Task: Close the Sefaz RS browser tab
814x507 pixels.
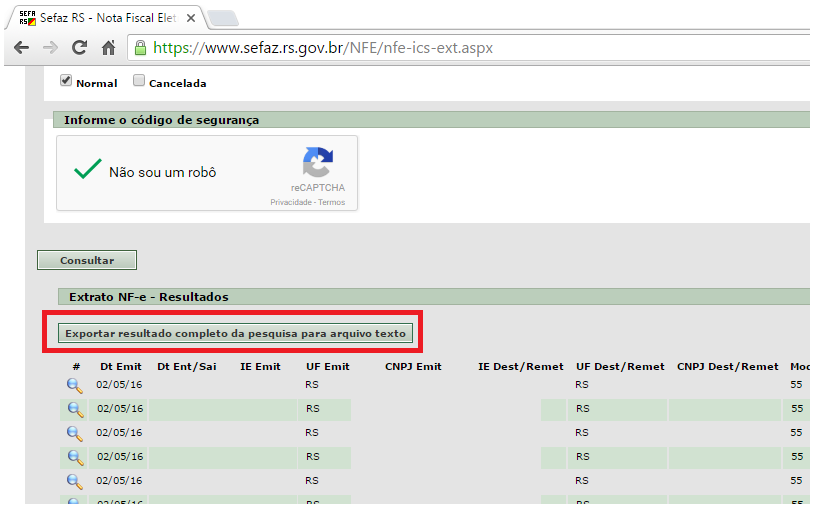Action: click(x=191, y=18)
